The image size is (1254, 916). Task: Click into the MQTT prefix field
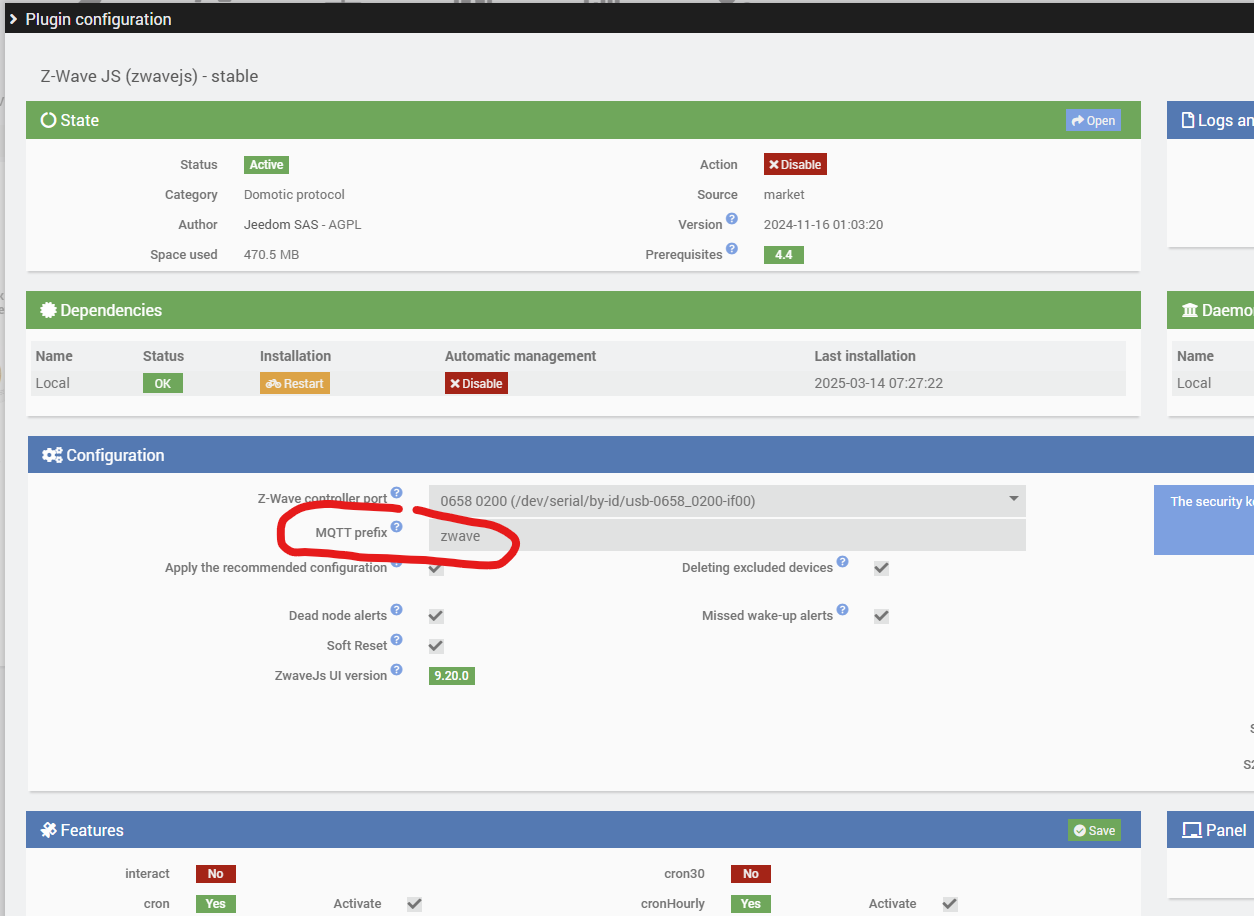coord(726,535)
